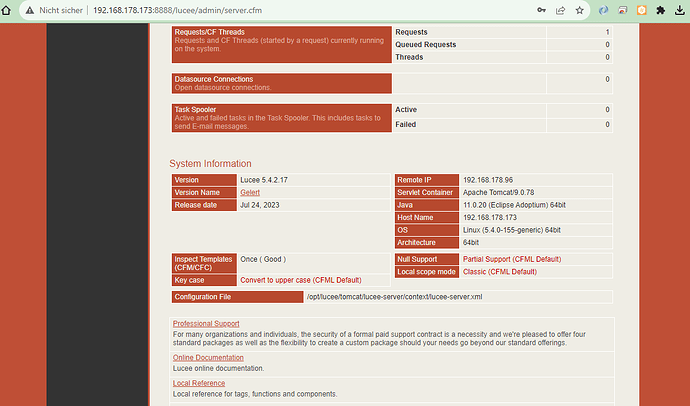Click Classic (CFML Default) value
Viewport: 690px width, 406px height.
[500, 272]
